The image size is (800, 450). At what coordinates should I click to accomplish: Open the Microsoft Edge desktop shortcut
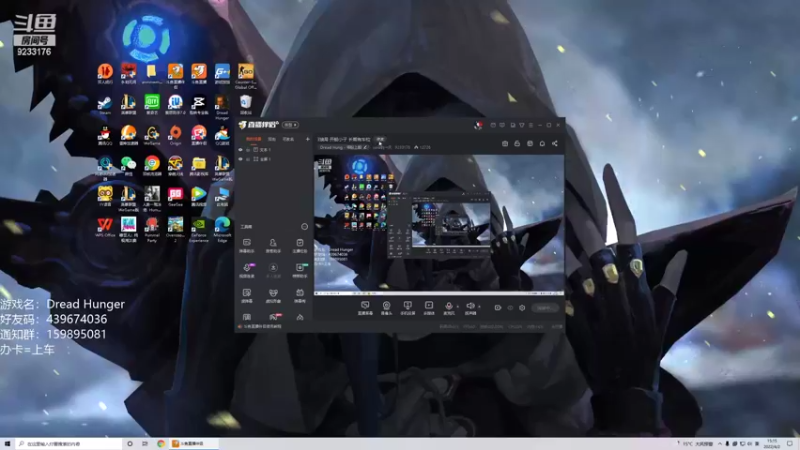(x=222, y=229)
